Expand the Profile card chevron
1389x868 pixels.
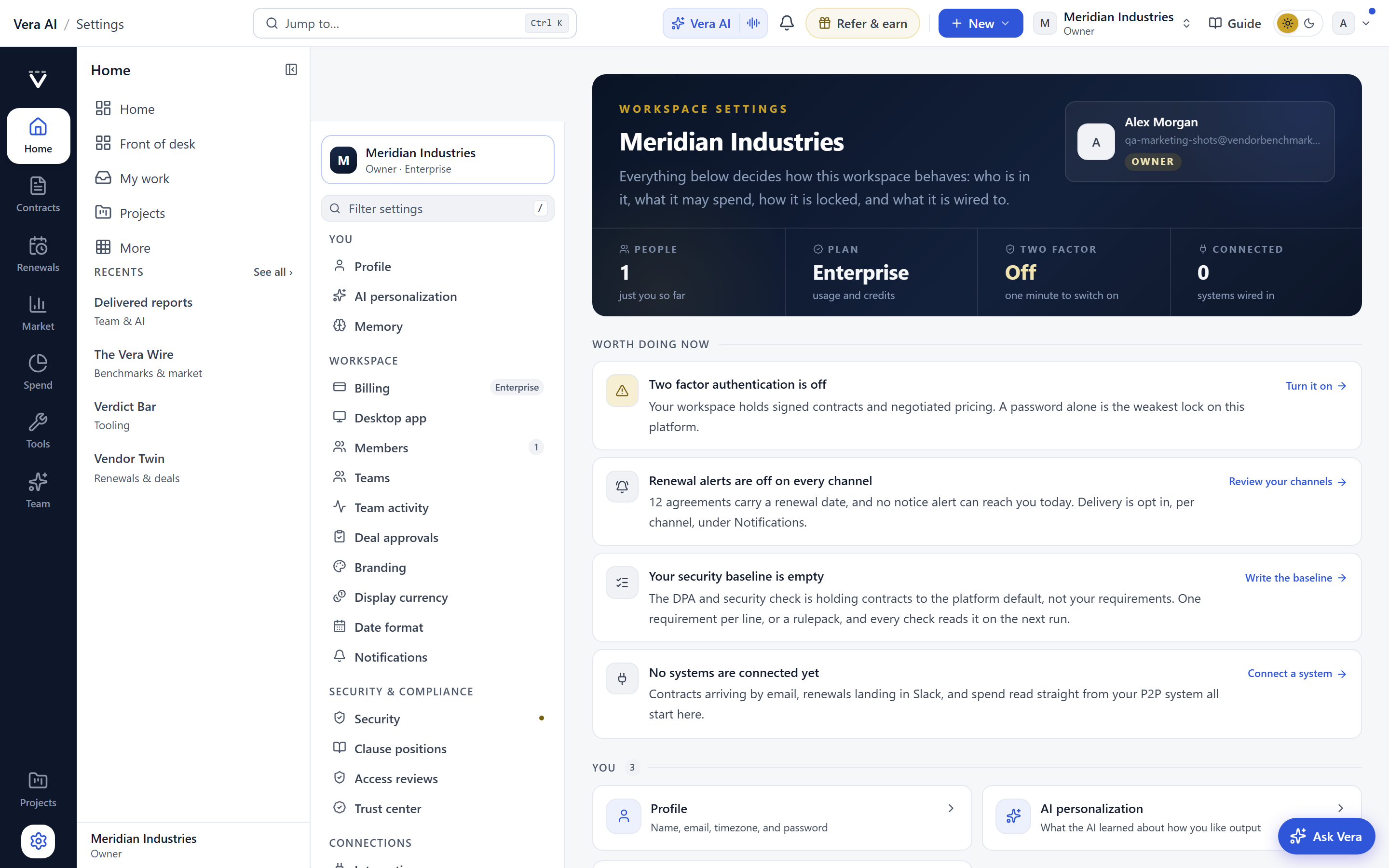(x=951, y=808)
